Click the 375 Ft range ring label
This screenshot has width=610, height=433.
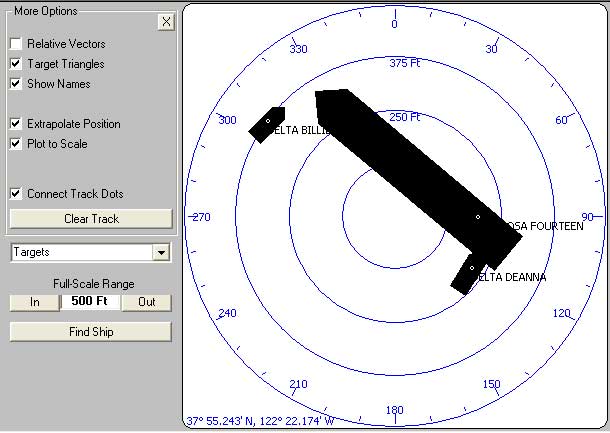coord(405,63)
